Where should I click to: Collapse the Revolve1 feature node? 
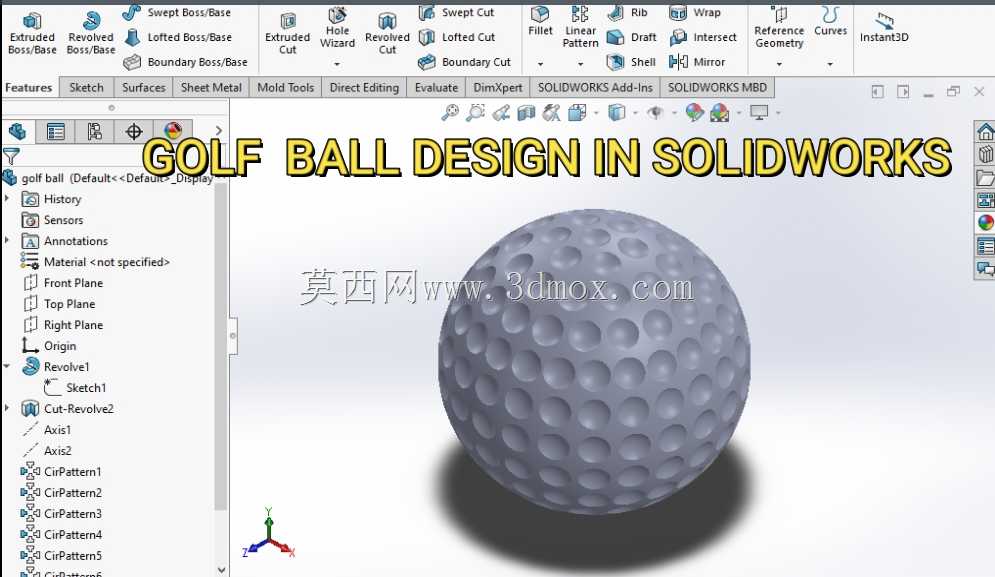point(7,366)
